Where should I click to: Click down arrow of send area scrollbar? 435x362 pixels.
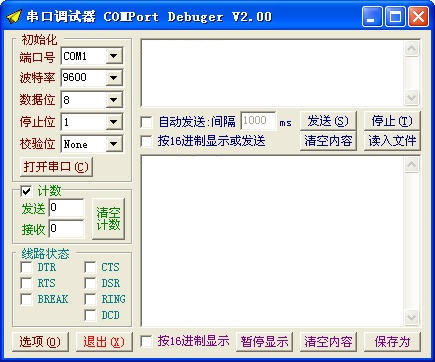(412, 98)
